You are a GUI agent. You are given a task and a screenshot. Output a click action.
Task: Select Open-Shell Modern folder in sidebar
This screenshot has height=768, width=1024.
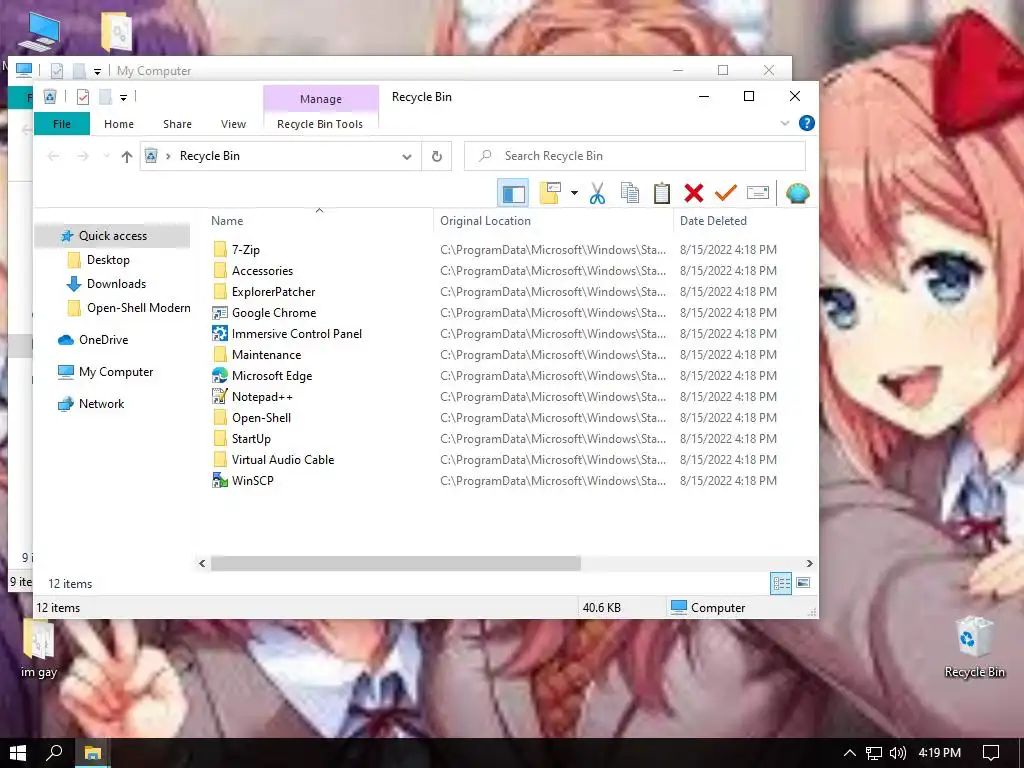tap(138, 308)
